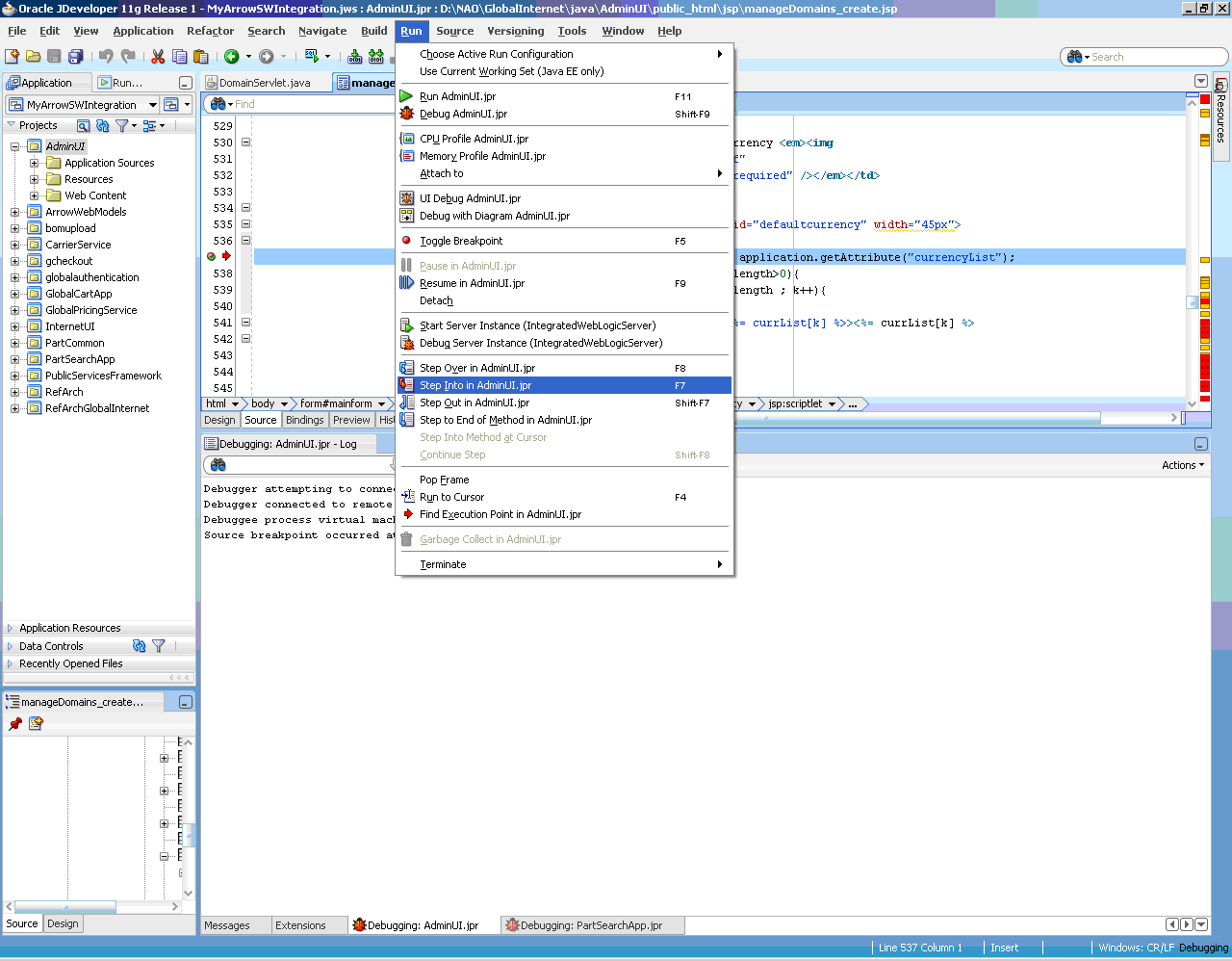This screenshot has width=1232, height=961.
Task: Expand the Web Content folder node
Action: 34,195
